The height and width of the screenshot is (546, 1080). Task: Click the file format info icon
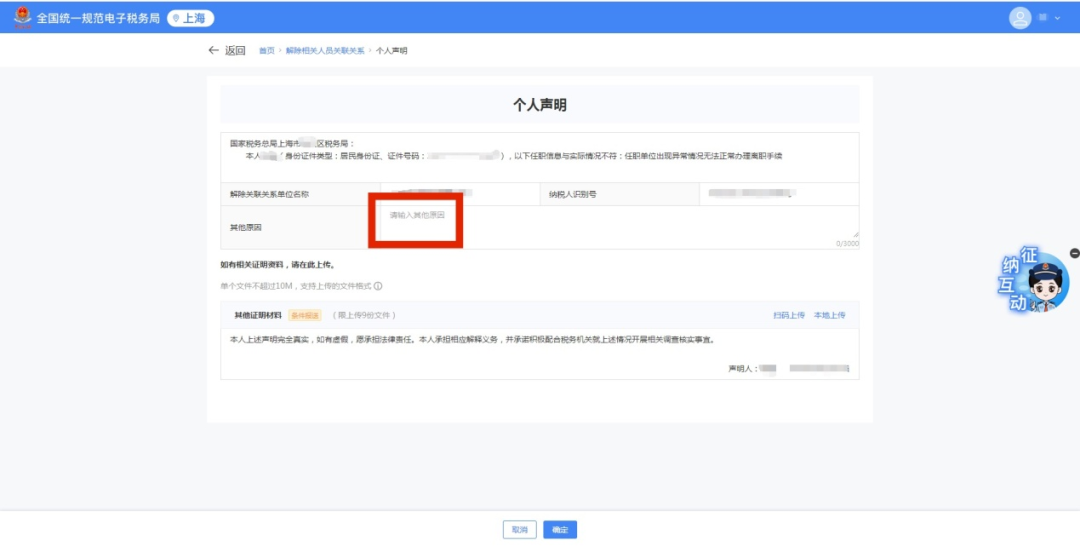point(378,286)
